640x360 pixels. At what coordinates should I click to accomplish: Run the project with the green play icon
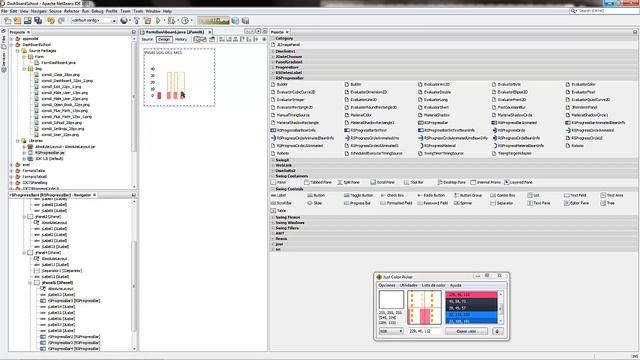pyautogui.click(x=158, y=20)
